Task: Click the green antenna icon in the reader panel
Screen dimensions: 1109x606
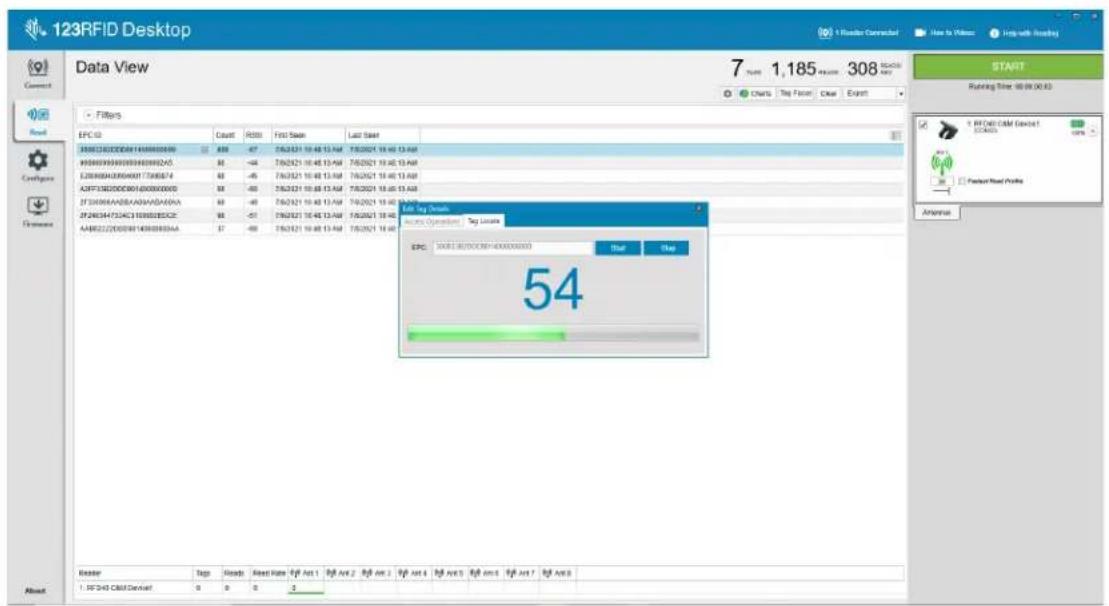Action: 941,163
